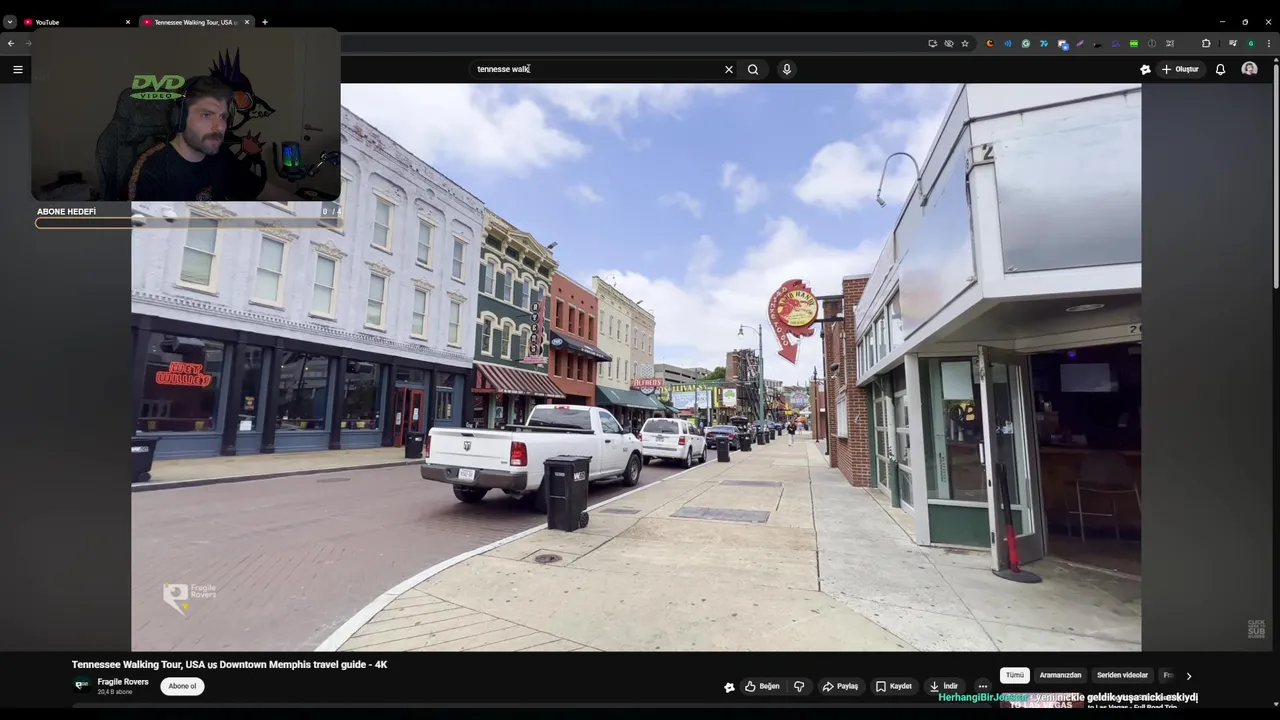The height and width of the screenshot is (720, 1280).
Task: Open the Fragile Rovers channel avatar
Action: tap(82, 685)
